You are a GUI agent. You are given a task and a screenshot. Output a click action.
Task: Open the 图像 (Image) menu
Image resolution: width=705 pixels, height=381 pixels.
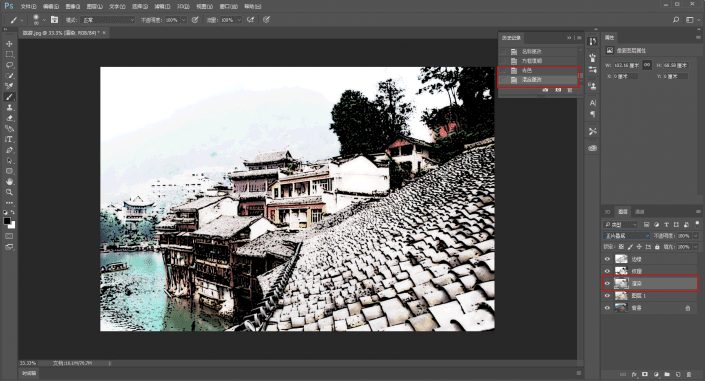pos(72,6)
